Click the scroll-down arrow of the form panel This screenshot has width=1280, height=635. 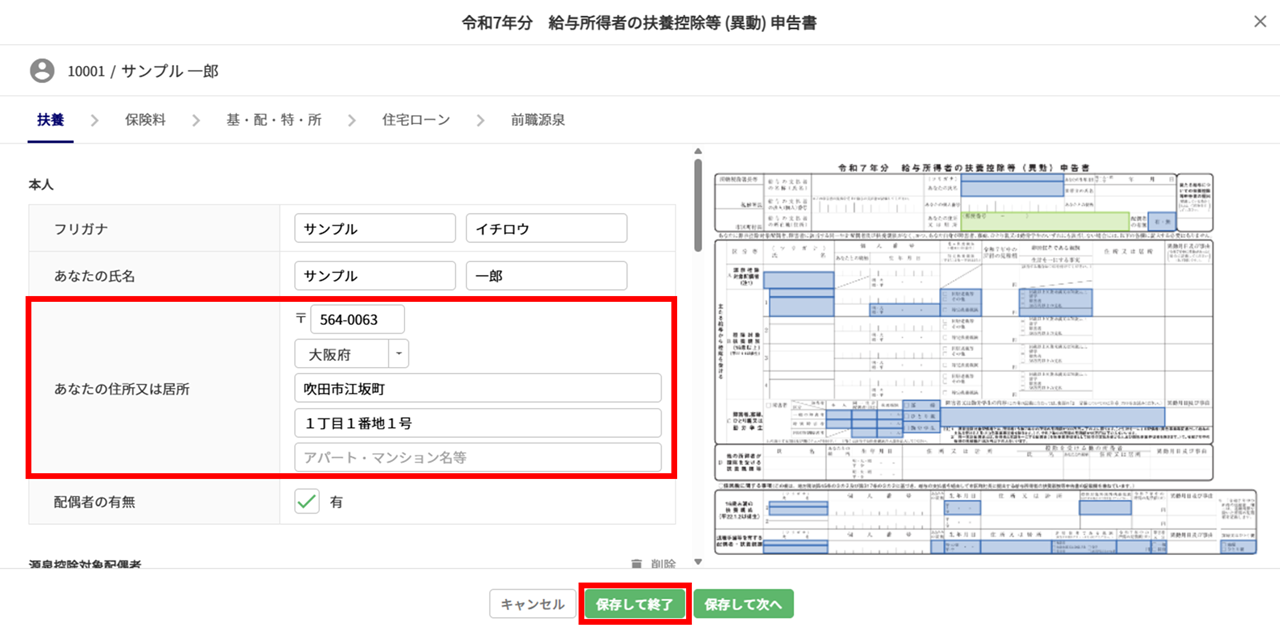[697, 561]
